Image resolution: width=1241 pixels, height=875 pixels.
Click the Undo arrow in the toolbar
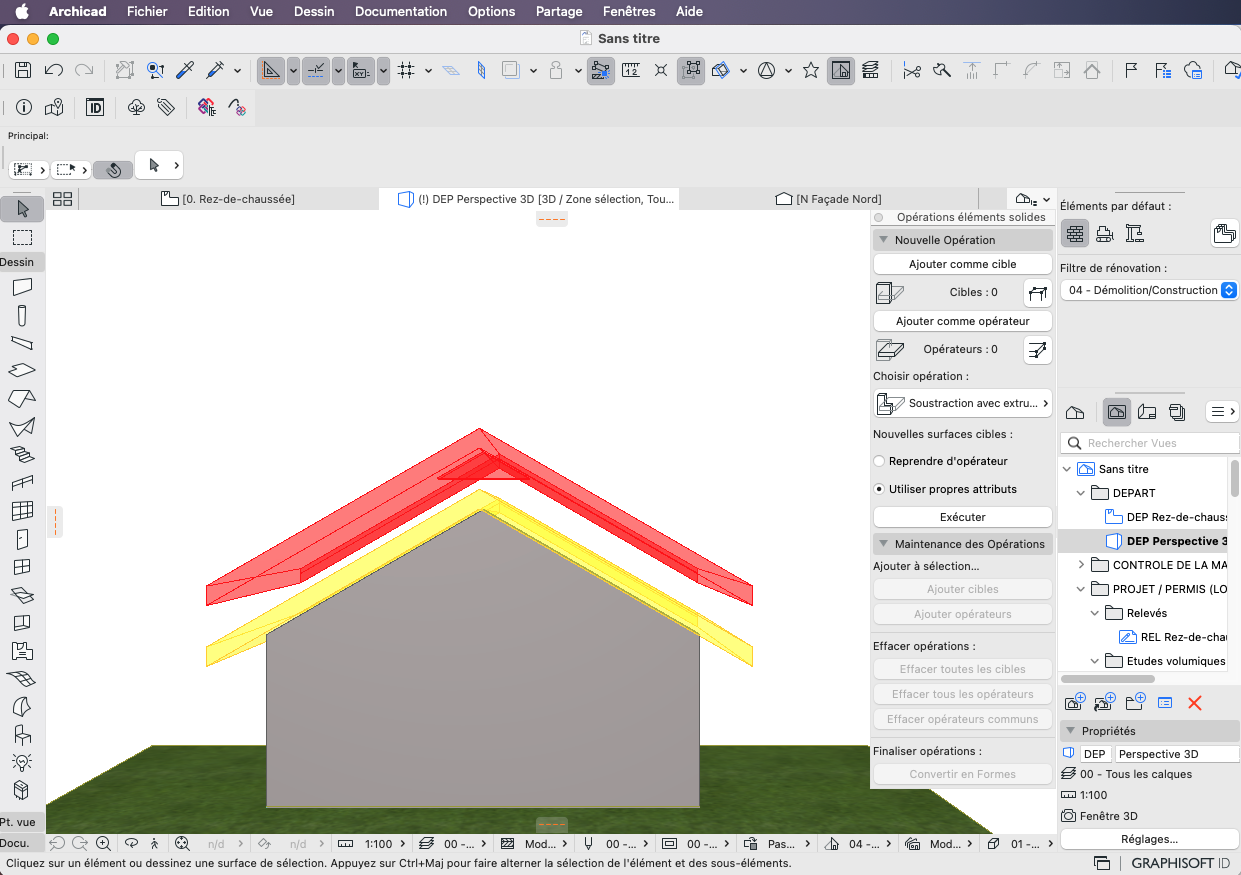coord(54,70)
